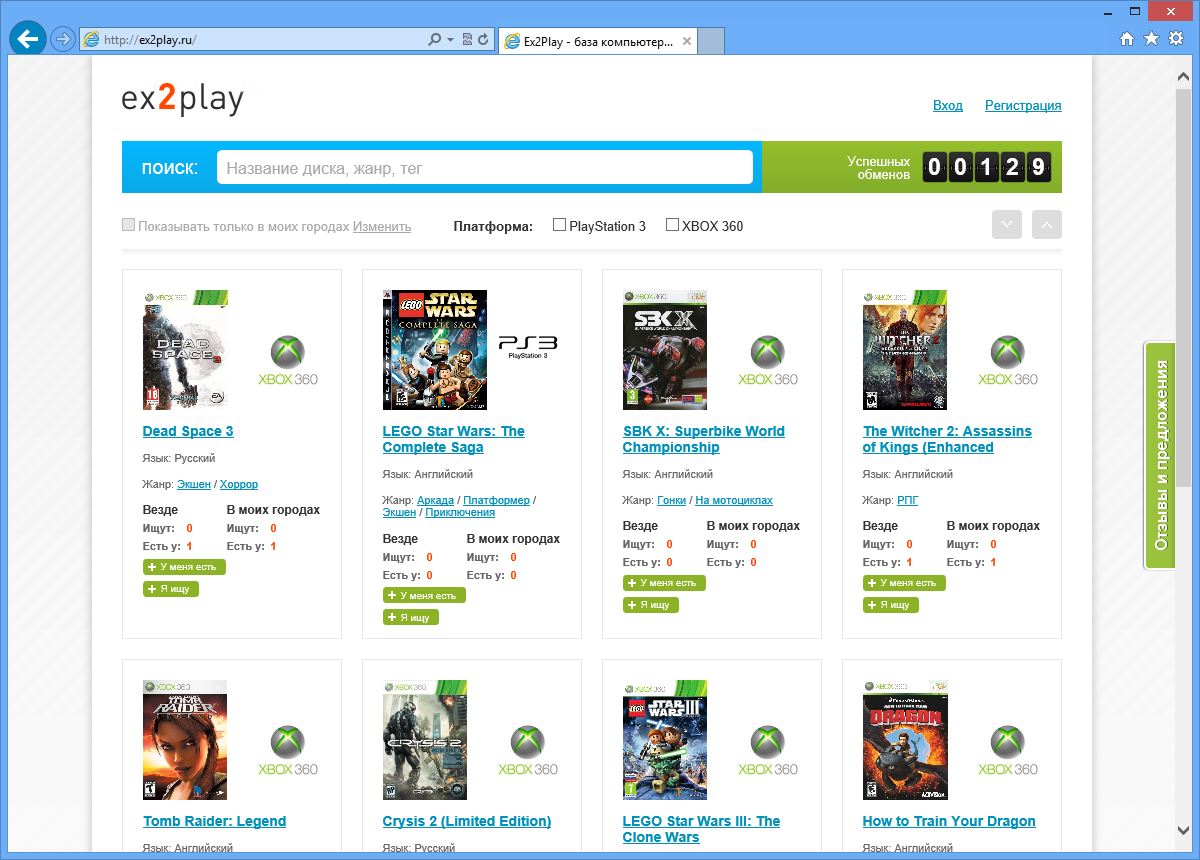This screenshot has width=1200, height=860.
Task: Open the Tomb Raider: Legend link
Action: pyautogui.click(x=214, y=821)
